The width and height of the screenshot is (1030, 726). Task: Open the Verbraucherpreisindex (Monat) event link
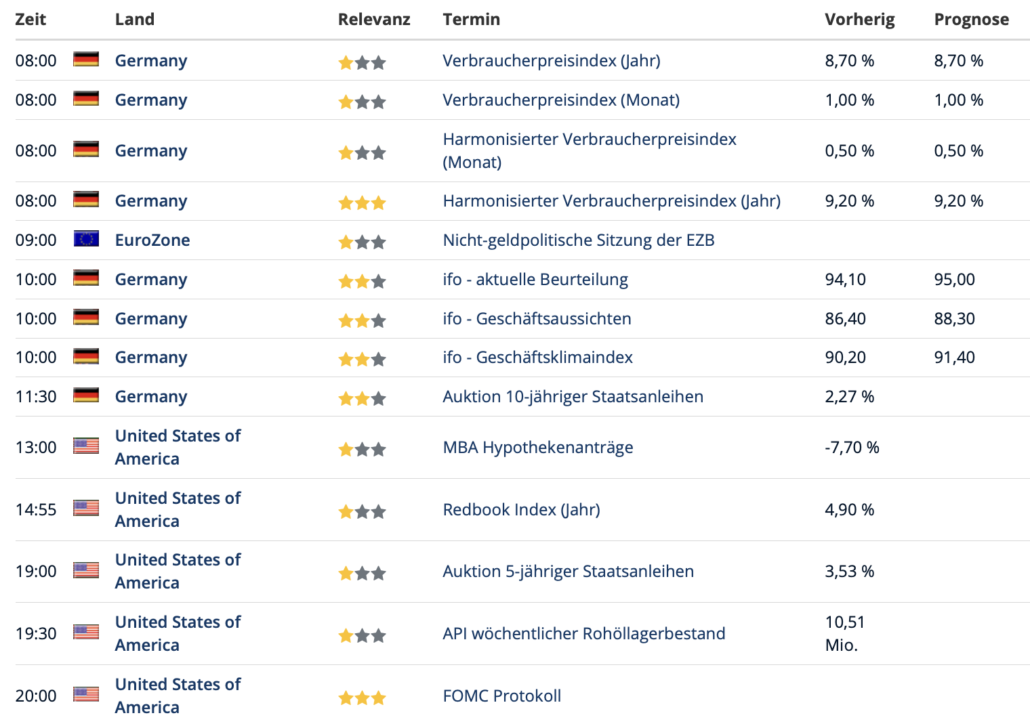(561, 100)
